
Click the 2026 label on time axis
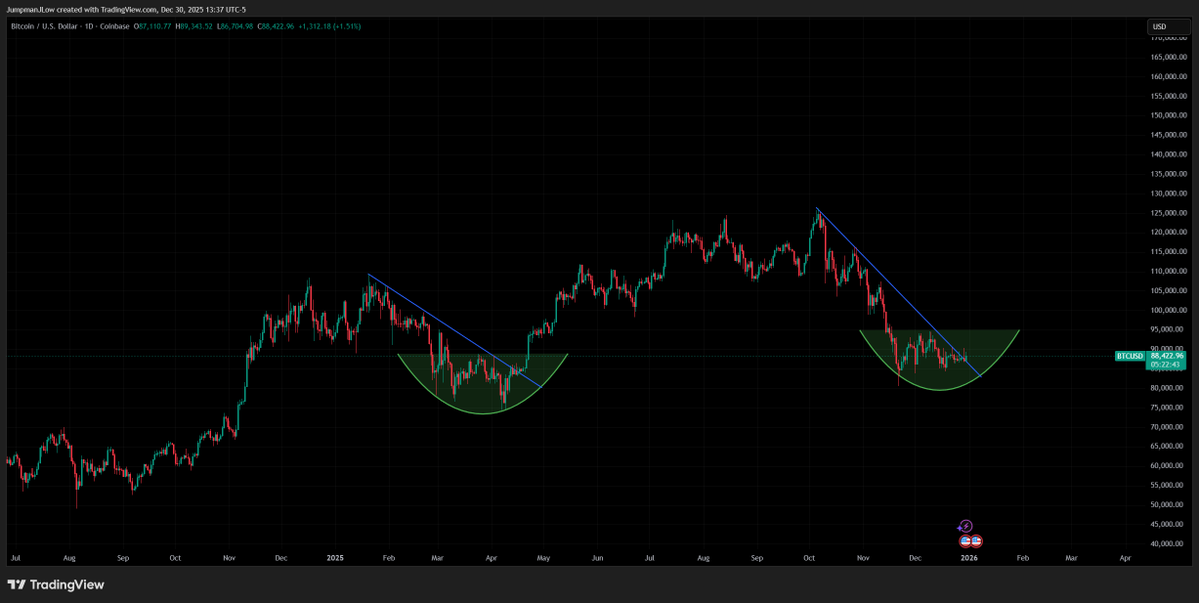point(969,559)
